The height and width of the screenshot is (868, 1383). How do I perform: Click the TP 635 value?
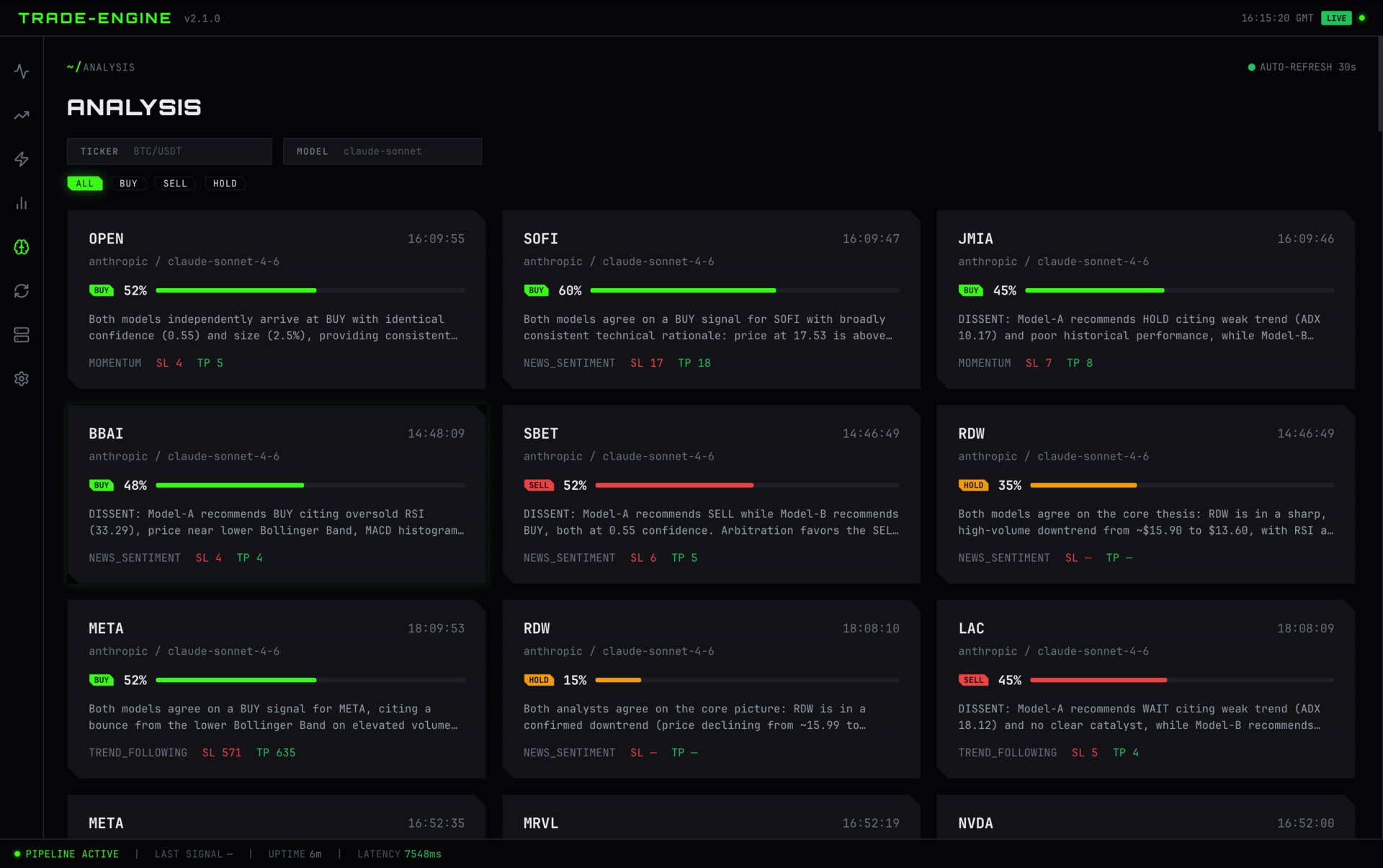coord(276,753)
